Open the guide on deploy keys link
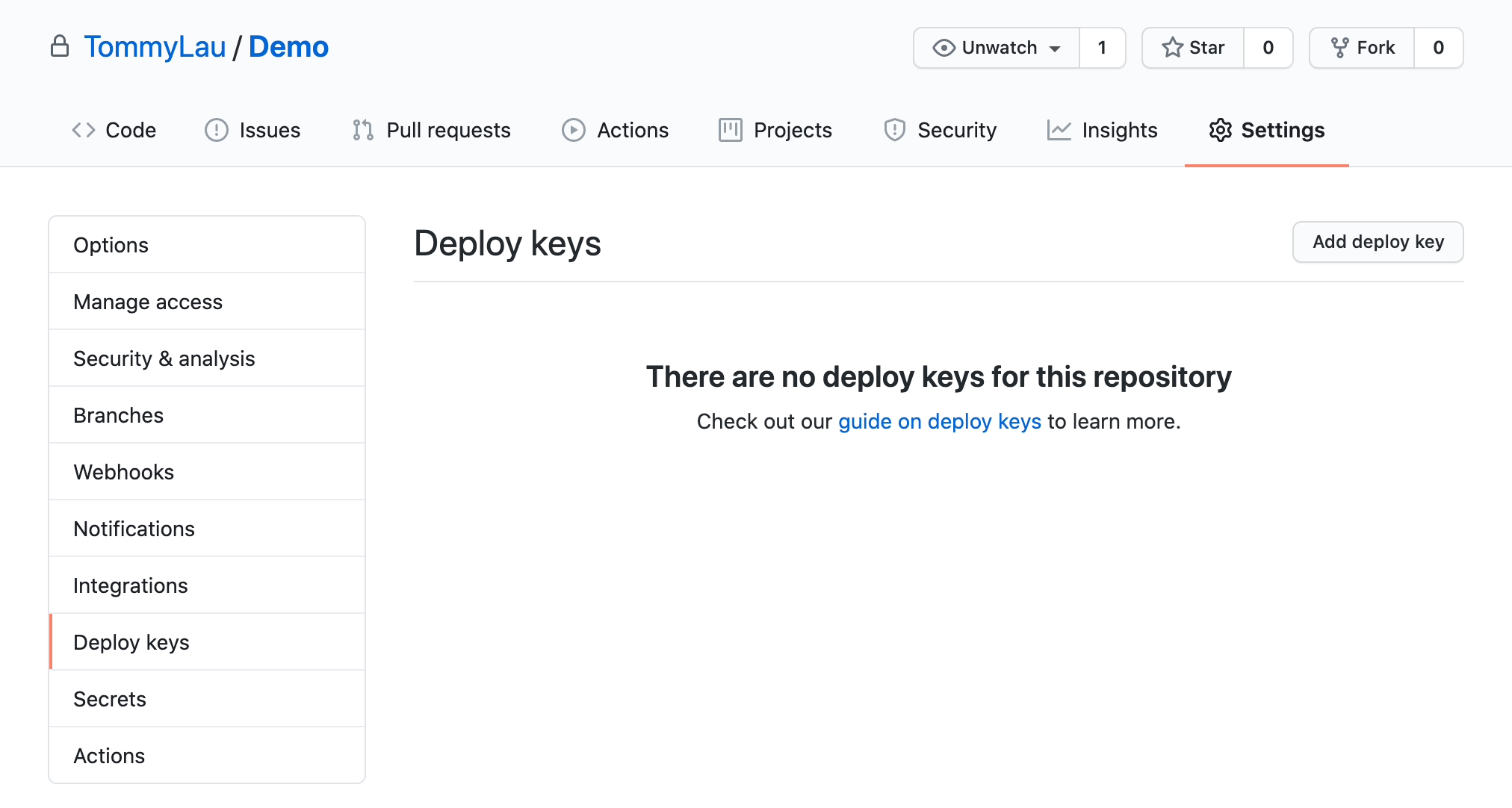The image size is (1512, 808). tap(939, 421)
